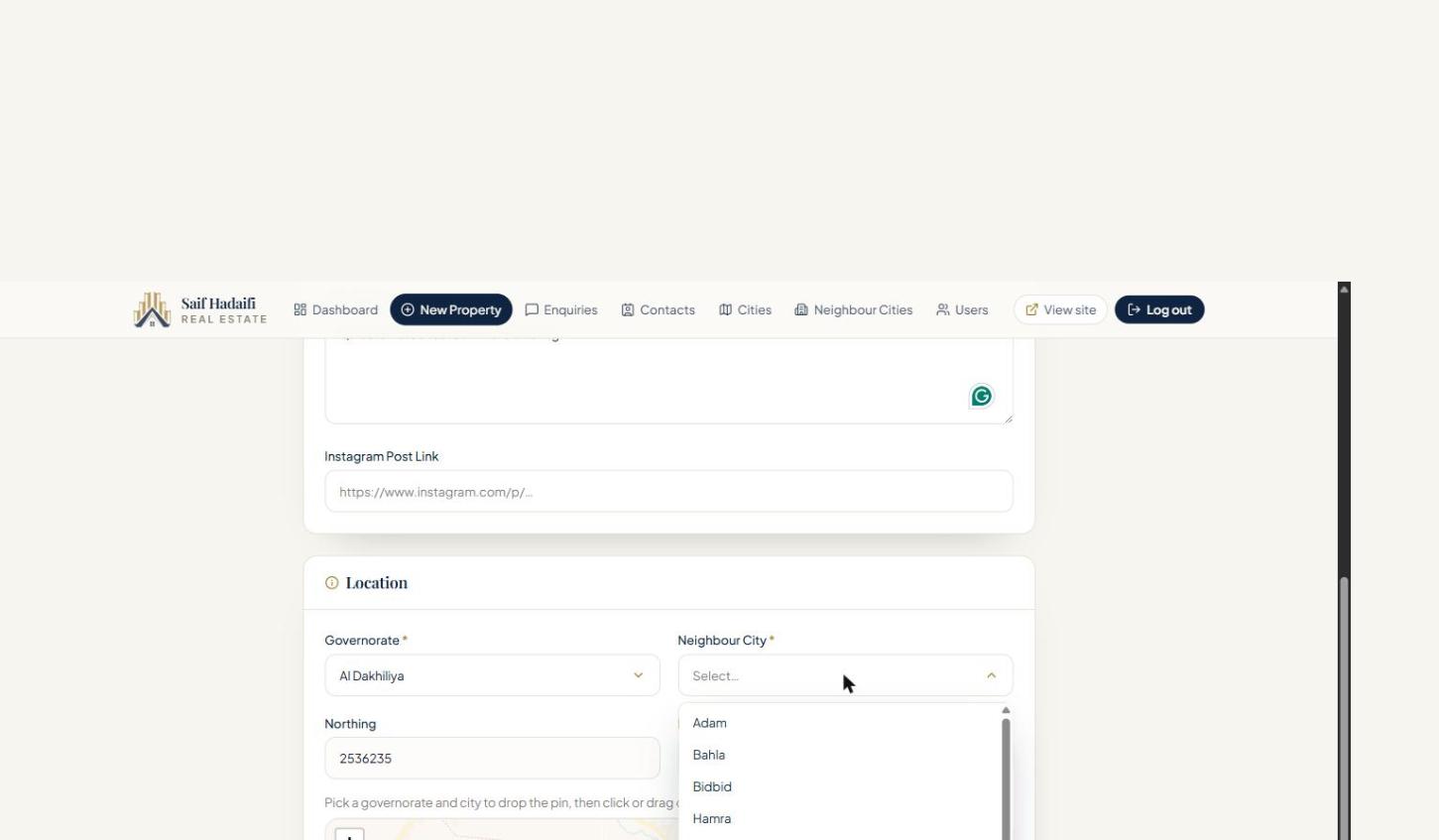Click the View site external link icon

tap(1031, 309)
